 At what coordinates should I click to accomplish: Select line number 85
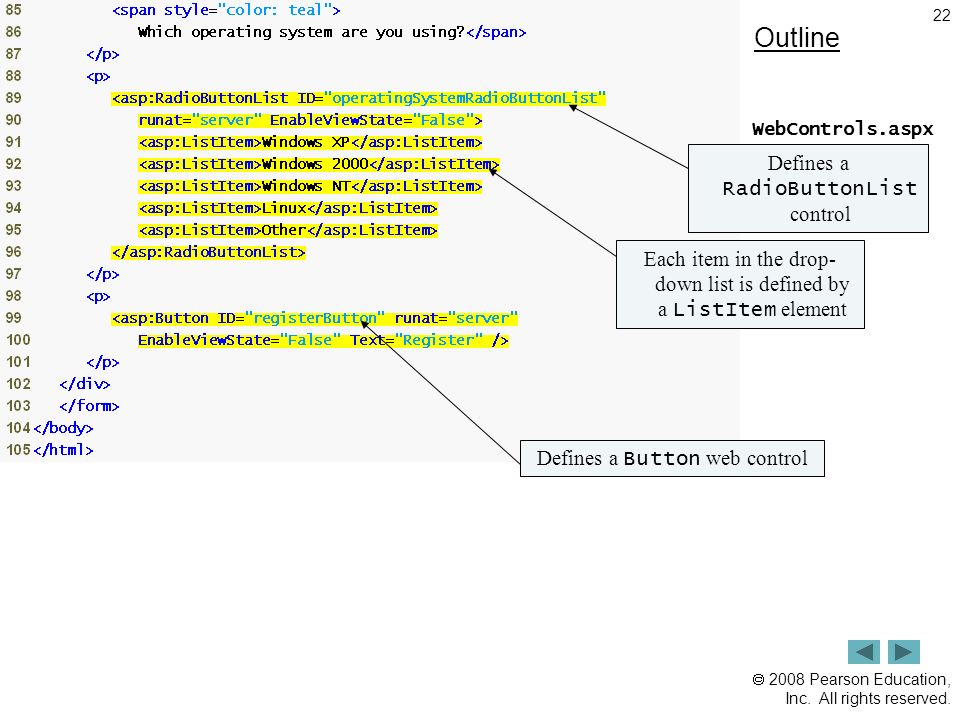coord(13,10)
